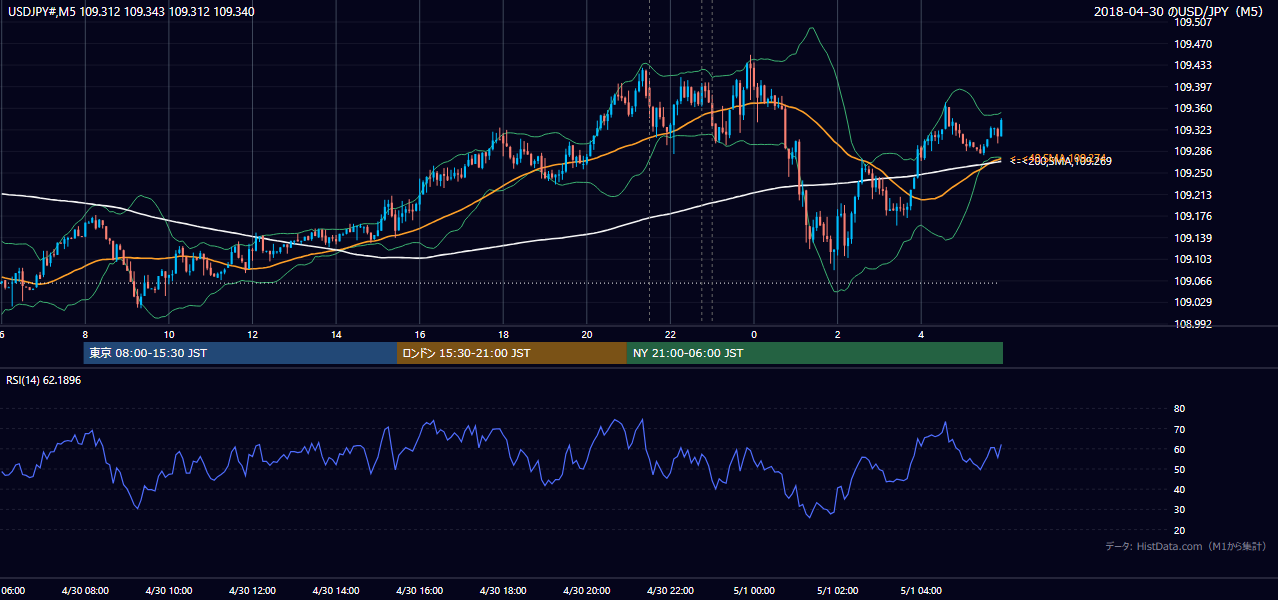The image size is (1278, 600).
Task: Click price axis value 109.433
Action: pyautogui.click(x=1193, y=65)
